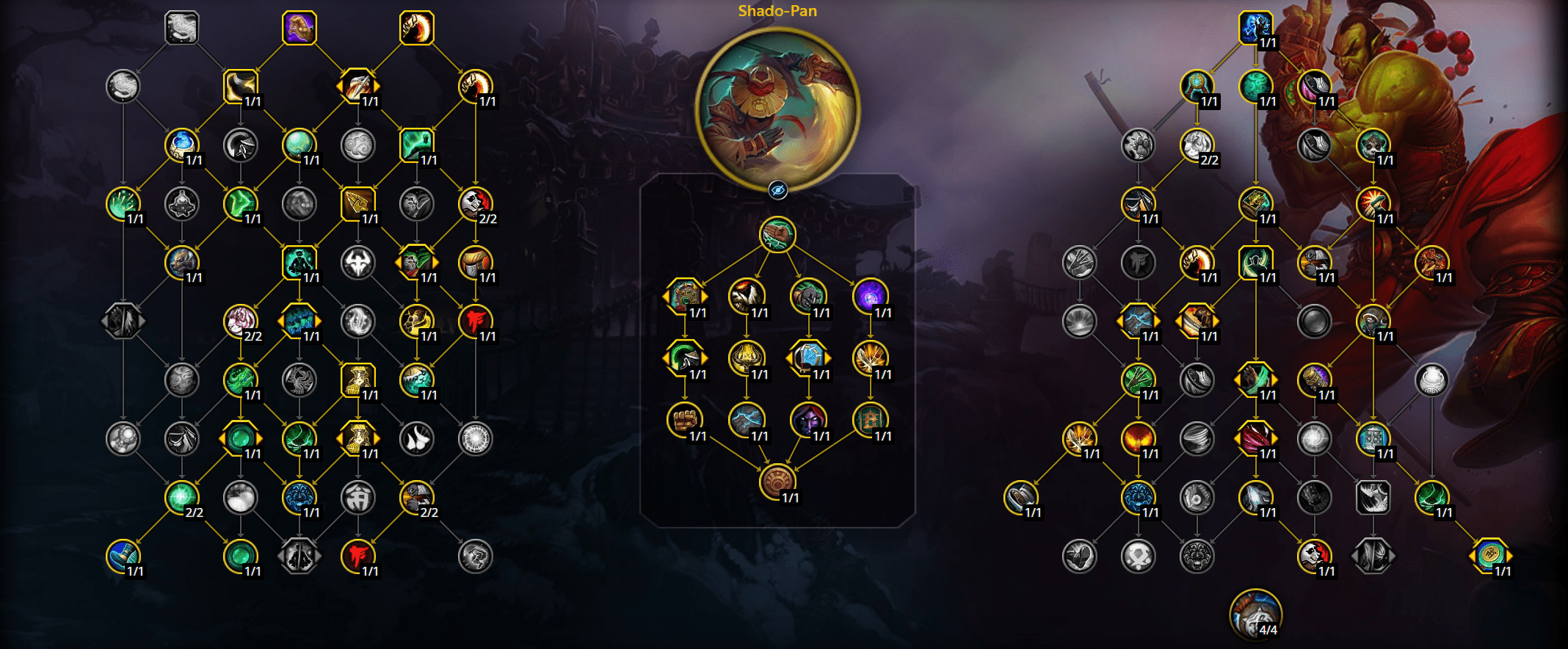Viewport: 1568px width, 649px height.
Task: Enable the grey square cloud talent at class tree top
Action: (182, 28)
